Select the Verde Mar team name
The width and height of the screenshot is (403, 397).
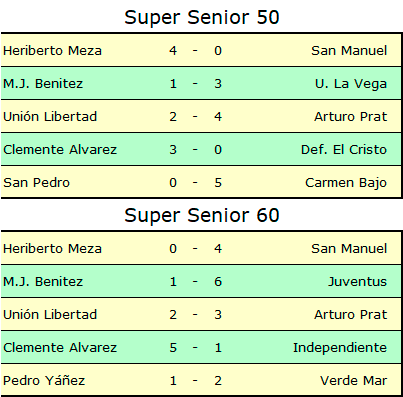[x=354, y=381]
